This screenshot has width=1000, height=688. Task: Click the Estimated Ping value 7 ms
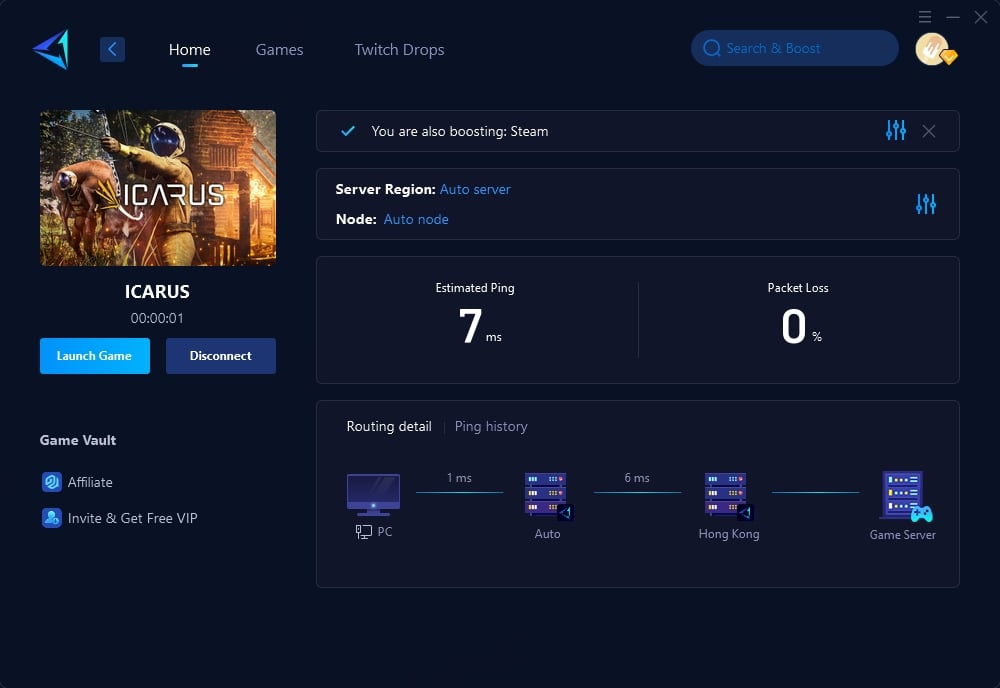pos(480,326)
